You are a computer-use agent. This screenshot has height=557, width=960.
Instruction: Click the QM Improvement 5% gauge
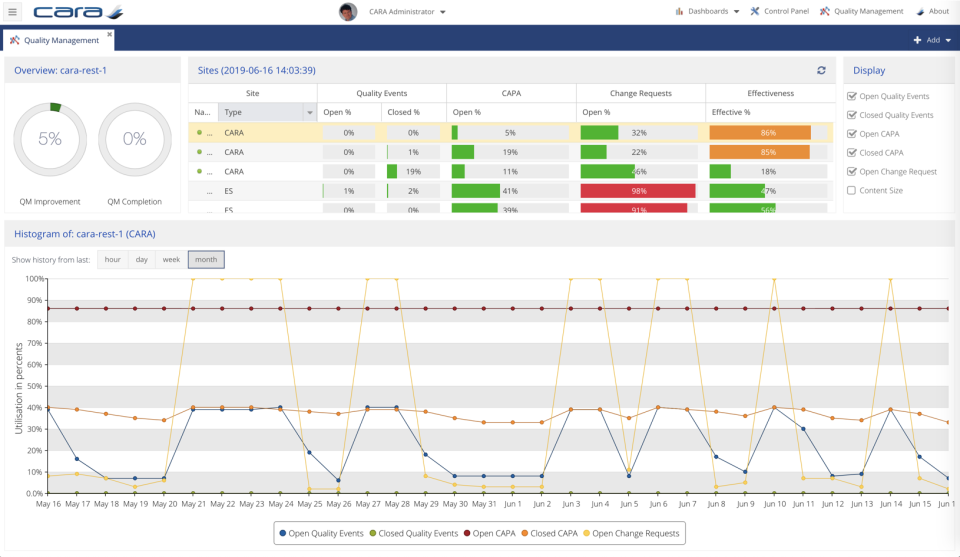tap(50, 140)
